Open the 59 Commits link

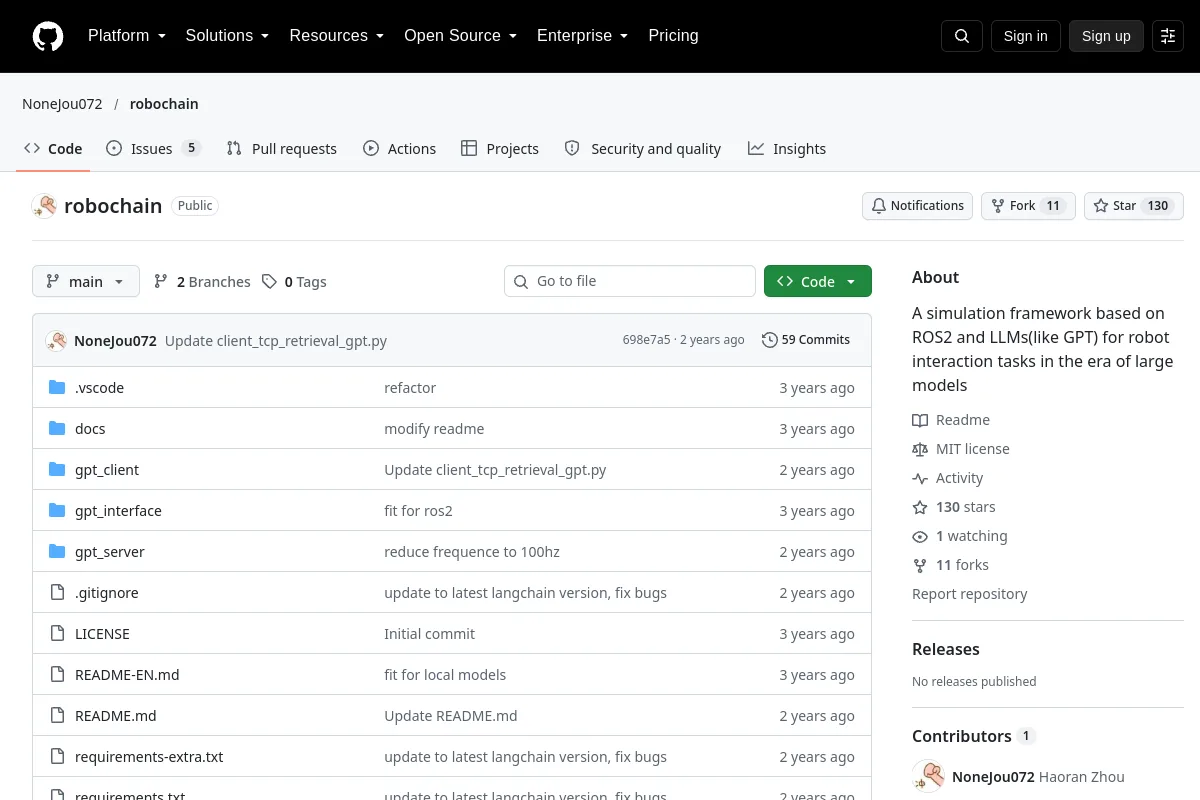[x=806, y=340]
